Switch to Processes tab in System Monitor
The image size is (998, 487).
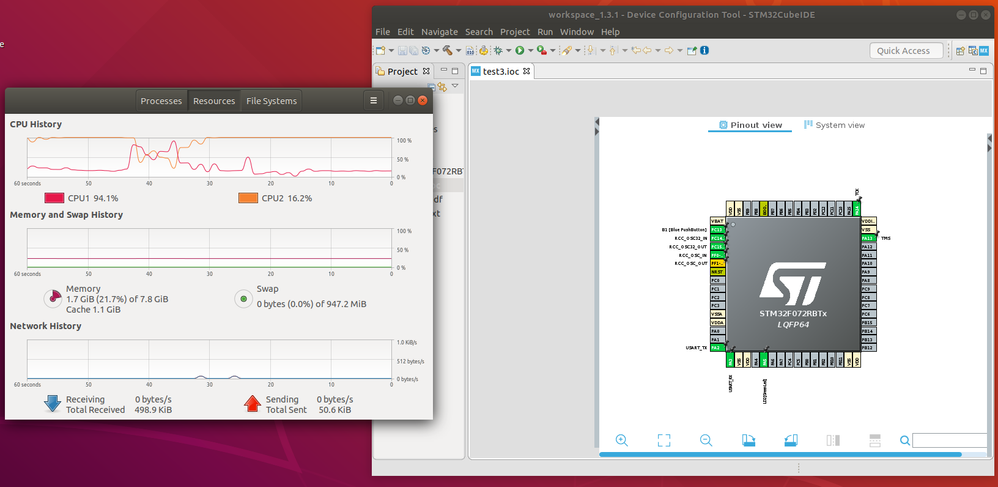pyautogui.click(x=162, y=101)
